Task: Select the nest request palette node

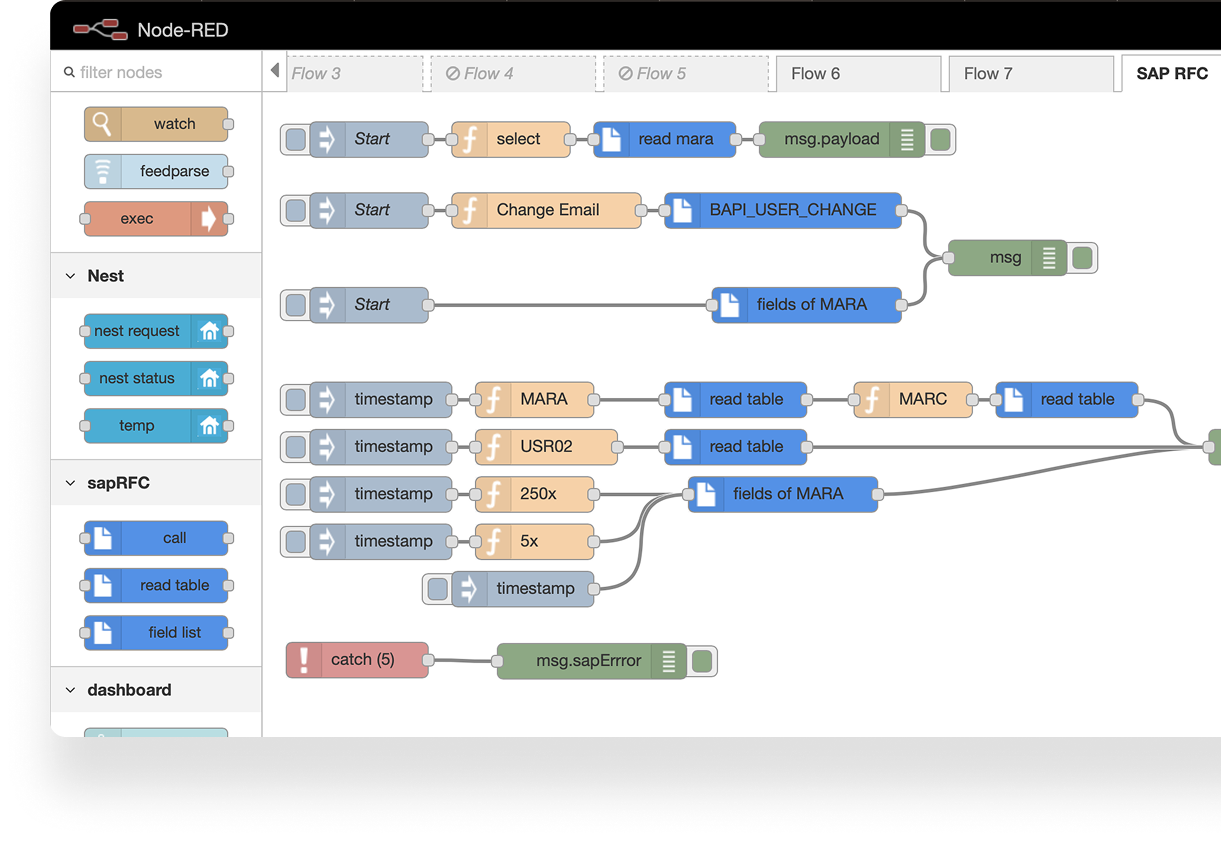Action: click(x=156, y=331)
